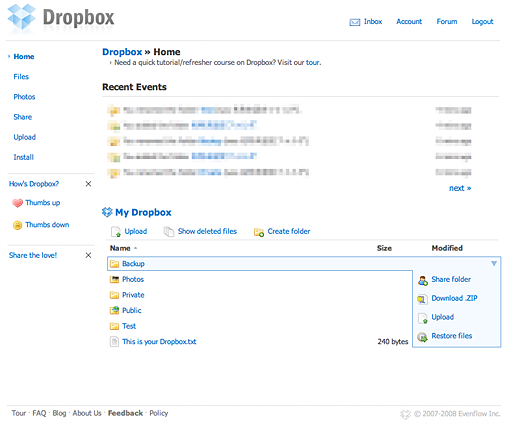The height and width of the screenshot is (426, 511).
Task: Click the Dropbox breadcrumb link
Action: tap(122, 52)
